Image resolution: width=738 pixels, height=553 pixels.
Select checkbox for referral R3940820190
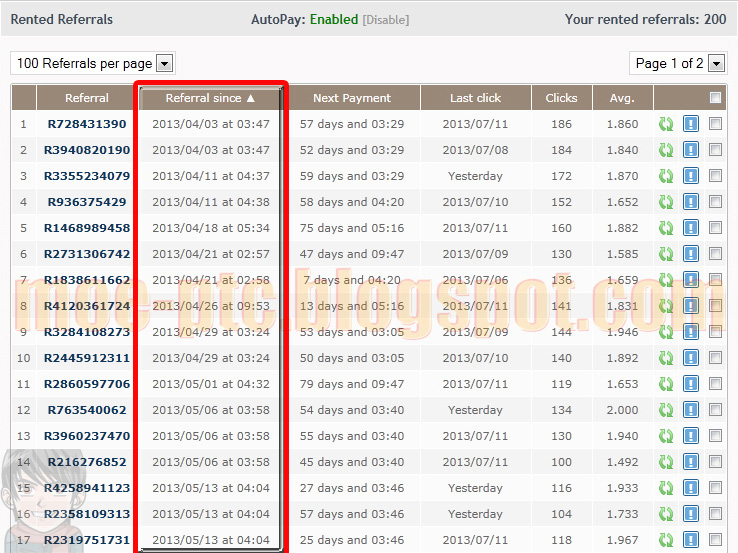(715, 150)
